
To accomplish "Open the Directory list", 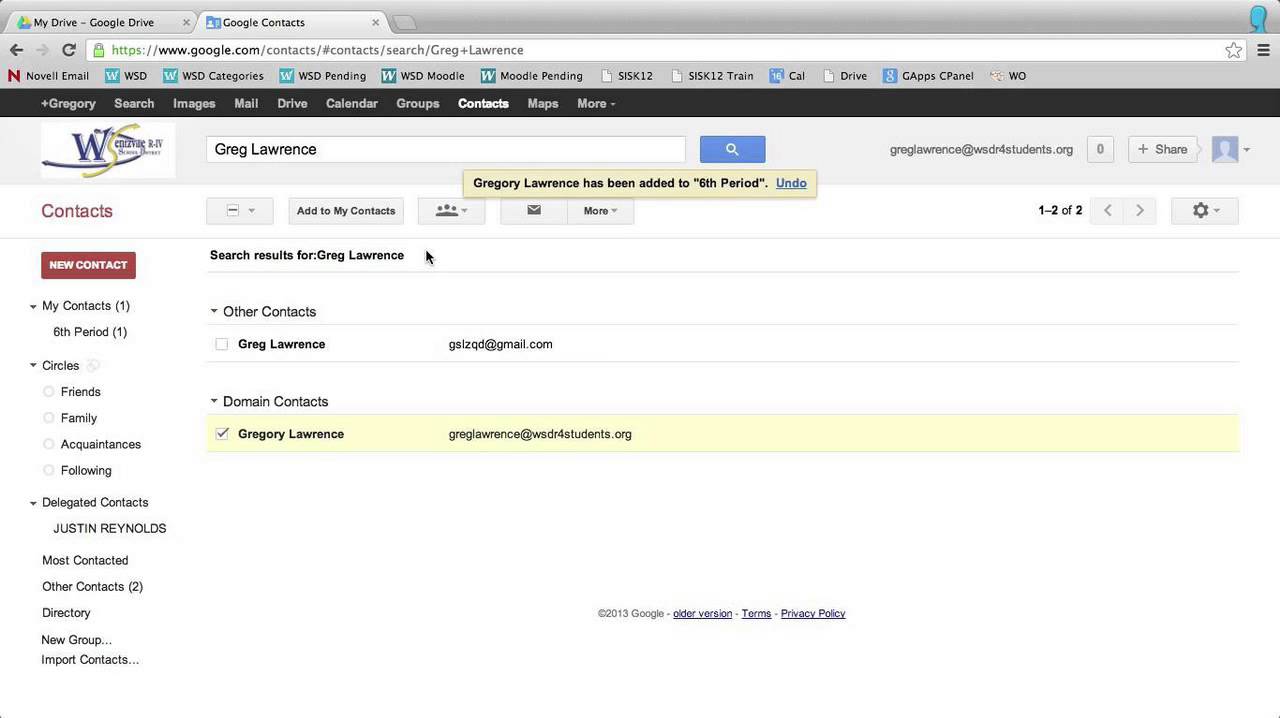I will 66,613.
